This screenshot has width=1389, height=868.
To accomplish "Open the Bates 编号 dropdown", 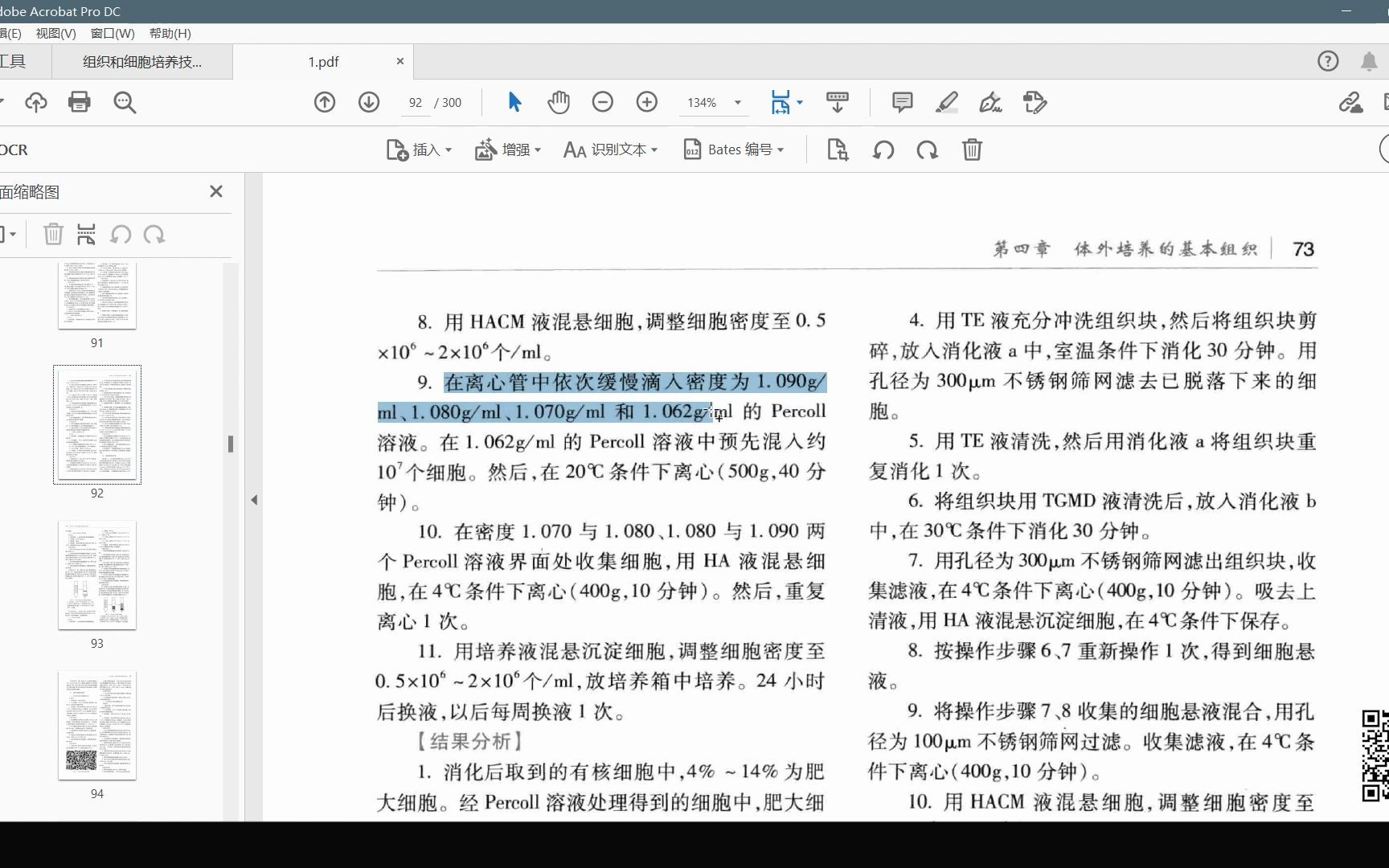I will [x=734, y=149].
